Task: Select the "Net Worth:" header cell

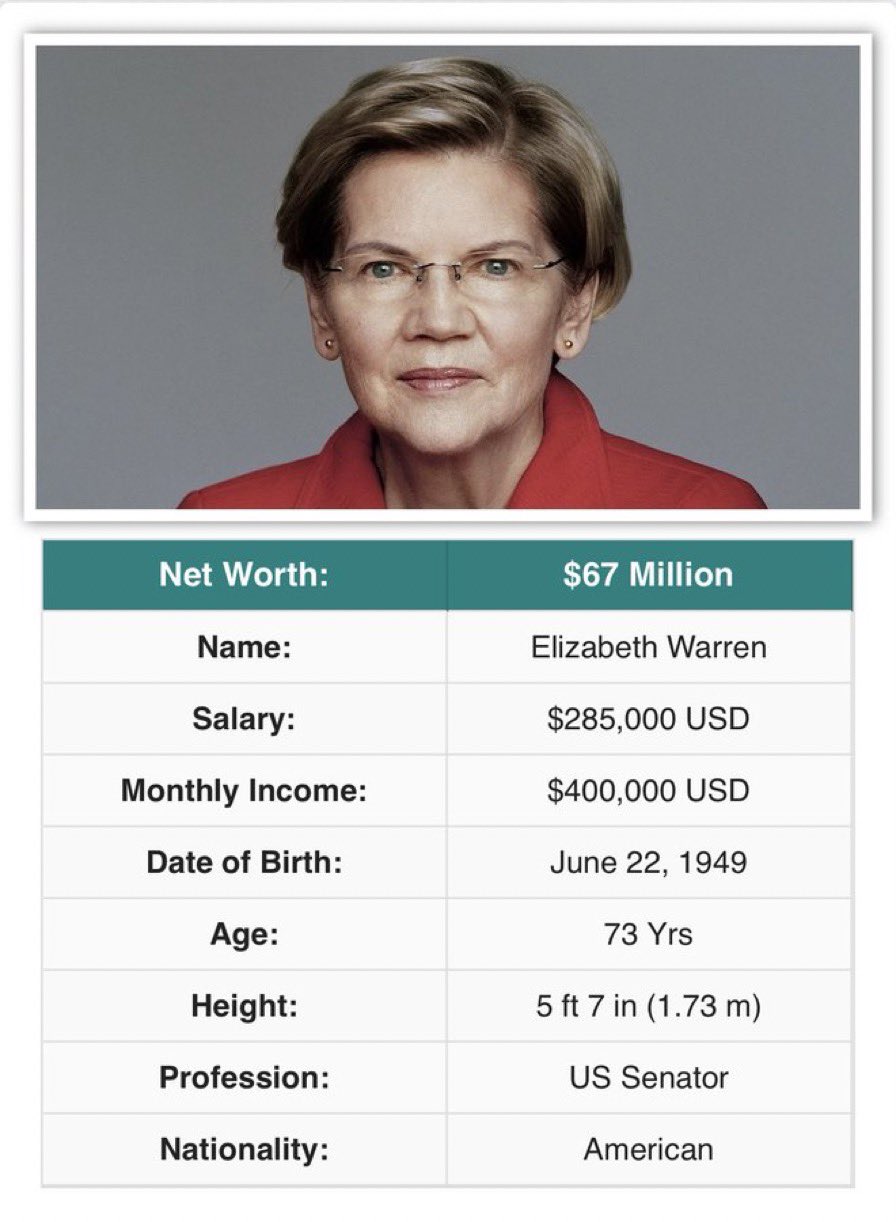Action: pyautogui.click(x=244, y=575)
